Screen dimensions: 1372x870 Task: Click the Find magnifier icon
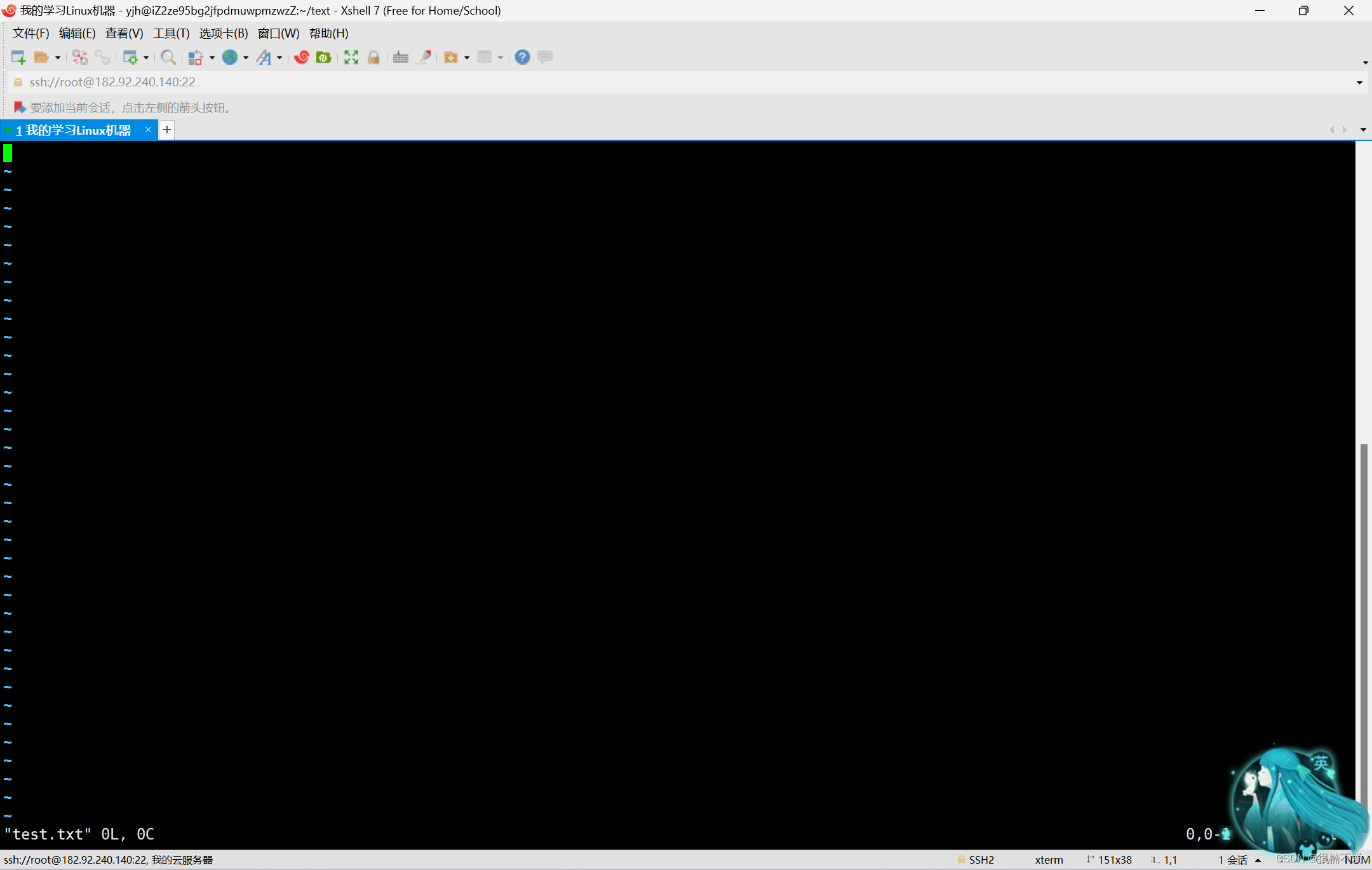(x=168, y=57)
